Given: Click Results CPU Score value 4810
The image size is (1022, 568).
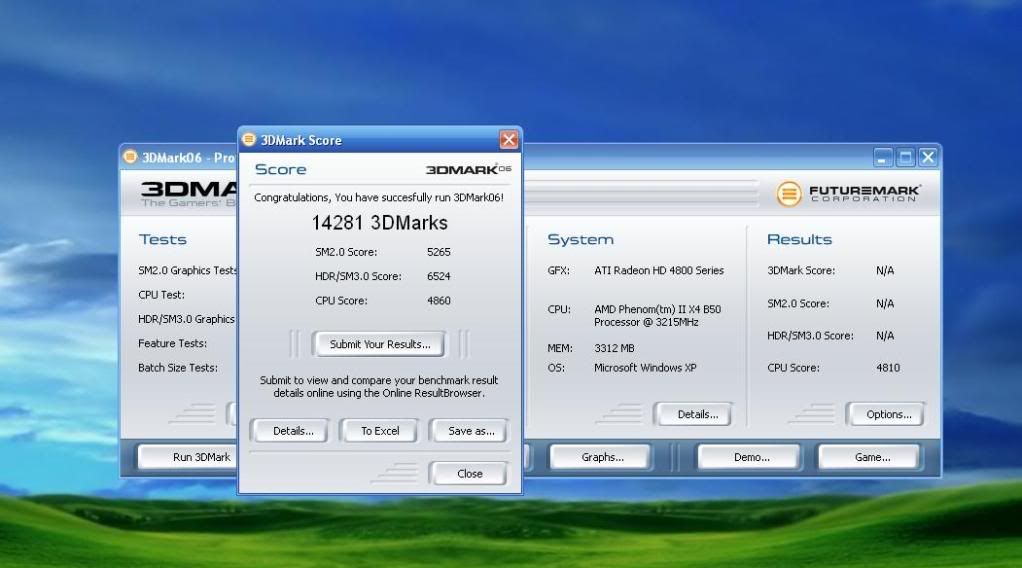Looking at the screenshot, I should [x=888, y=368].
